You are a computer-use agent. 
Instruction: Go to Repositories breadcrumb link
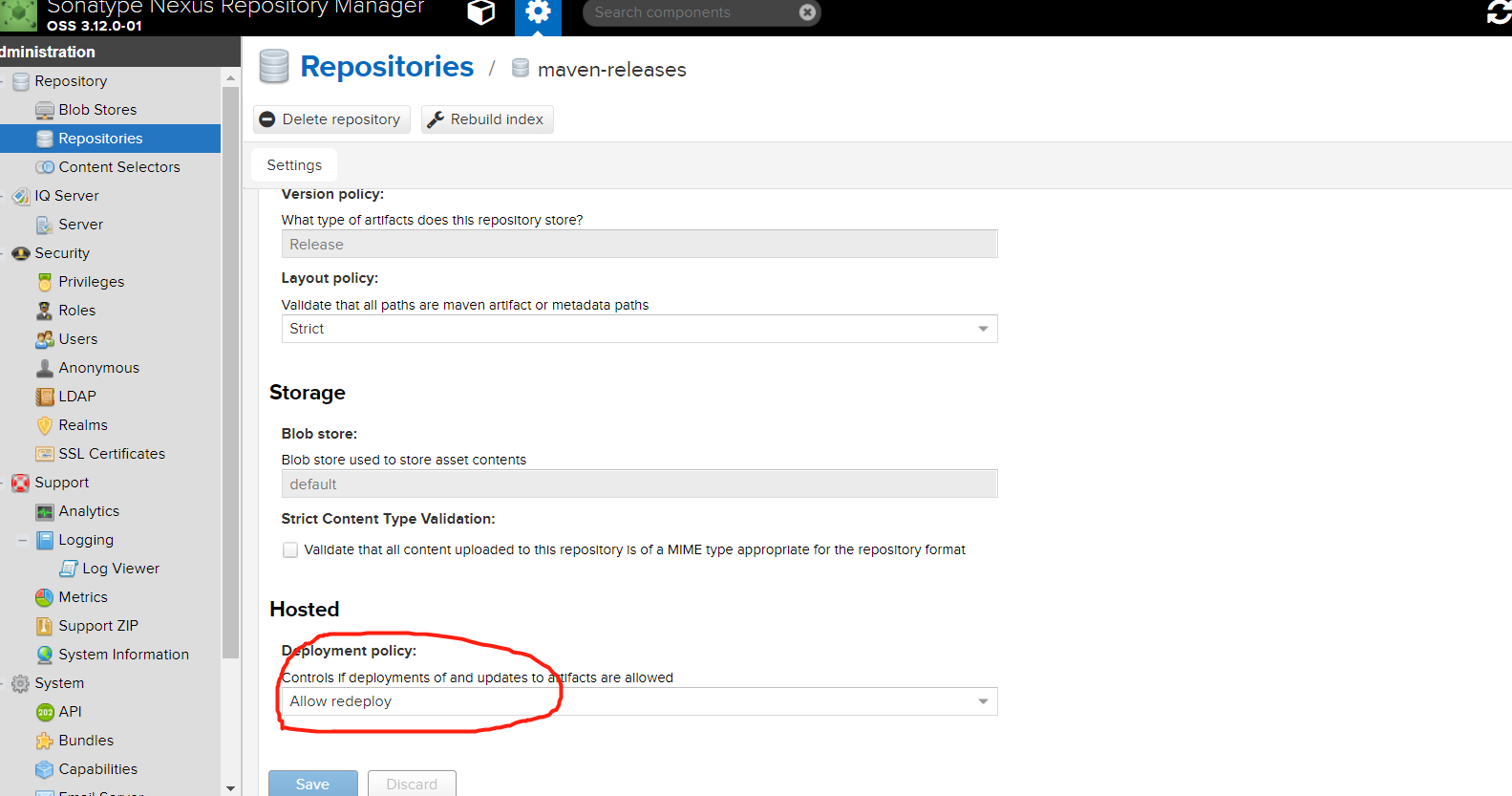click(x=387, y=67)
